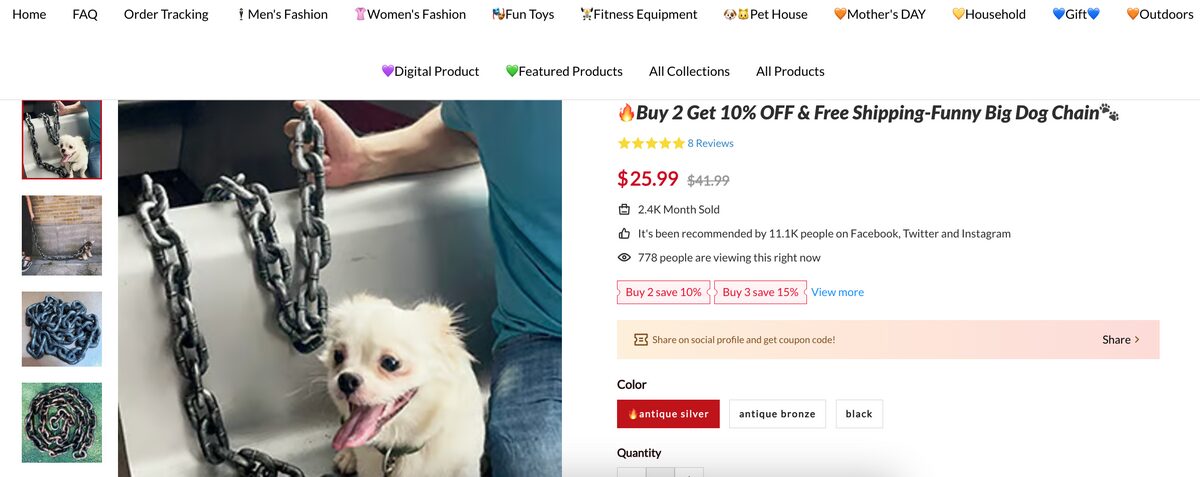Select the antique bronze color option
This screenshot has width=1200, height=477.
tap(777, 414)
